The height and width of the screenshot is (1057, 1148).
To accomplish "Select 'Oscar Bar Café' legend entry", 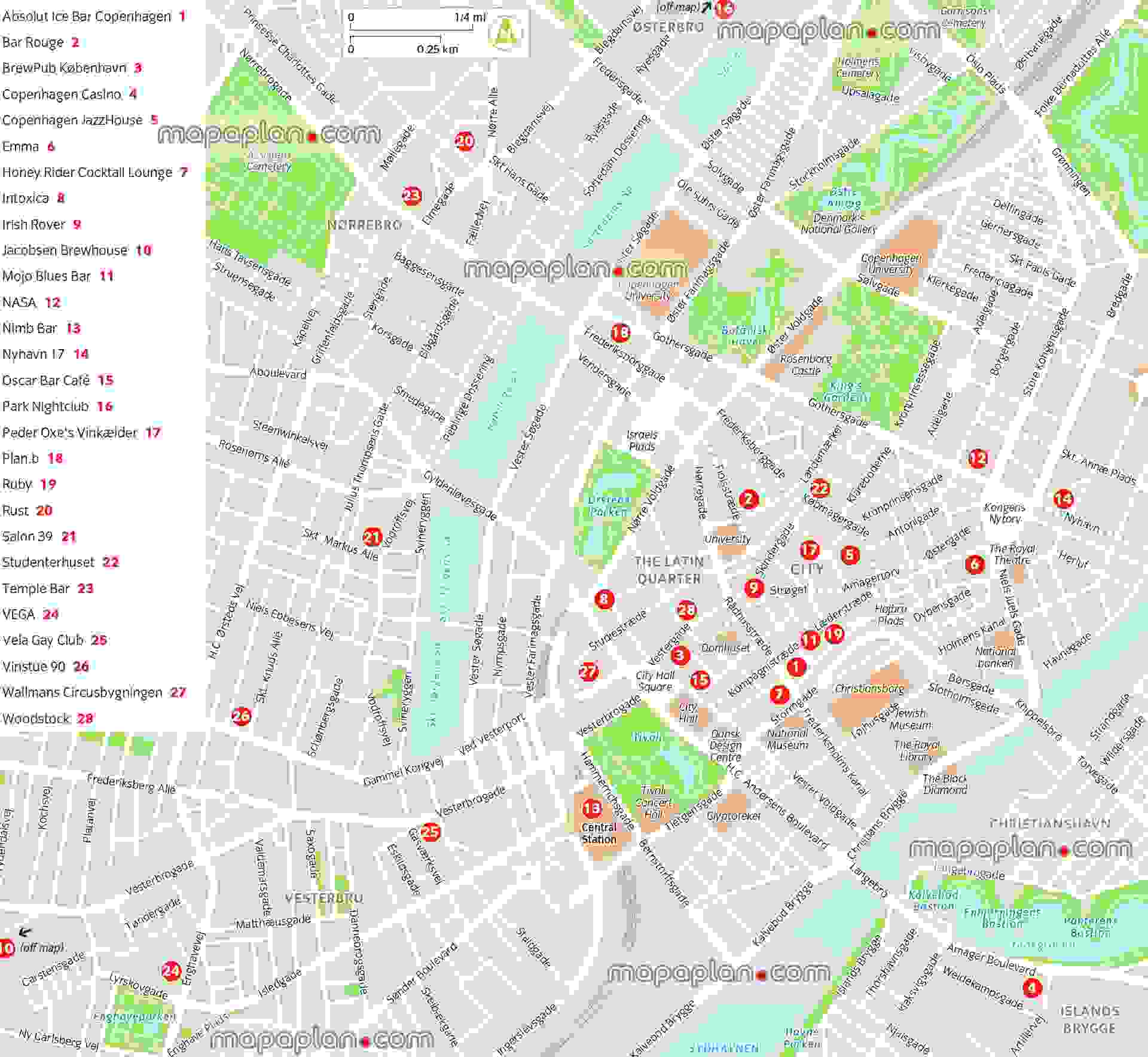I will tap(57, 380).
